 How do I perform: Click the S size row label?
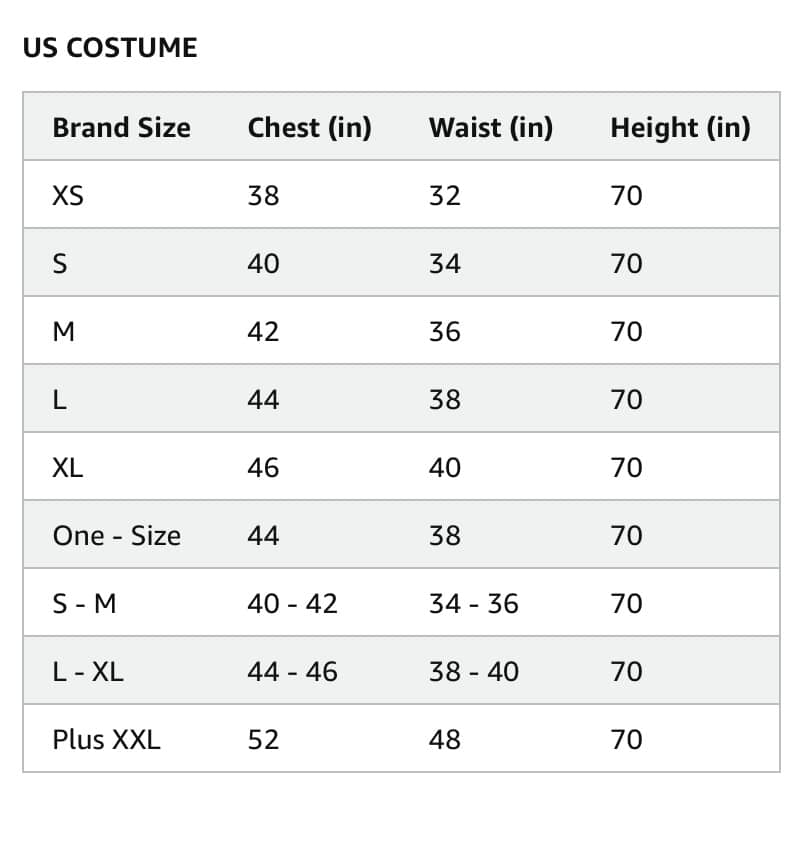point(60,264)
